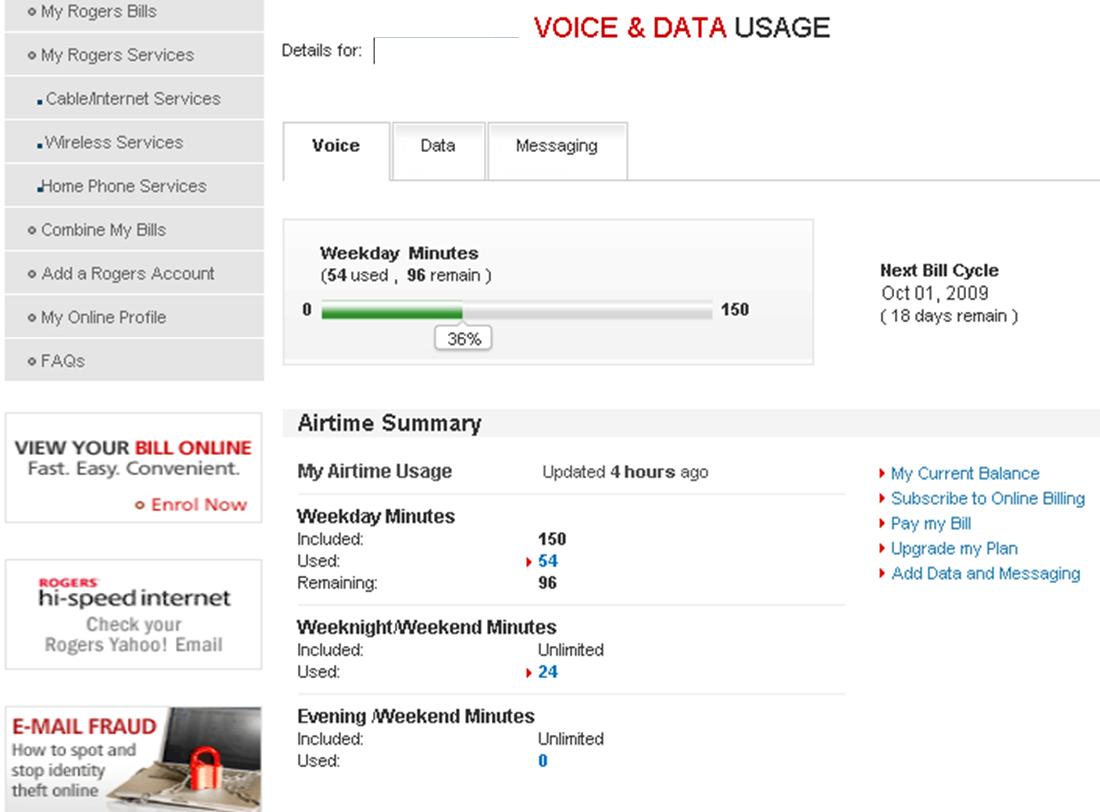This screenshot has width=1100, height=812.
Task: Click red arrow beside Upgrade my Plan
Action: point(882,549)
